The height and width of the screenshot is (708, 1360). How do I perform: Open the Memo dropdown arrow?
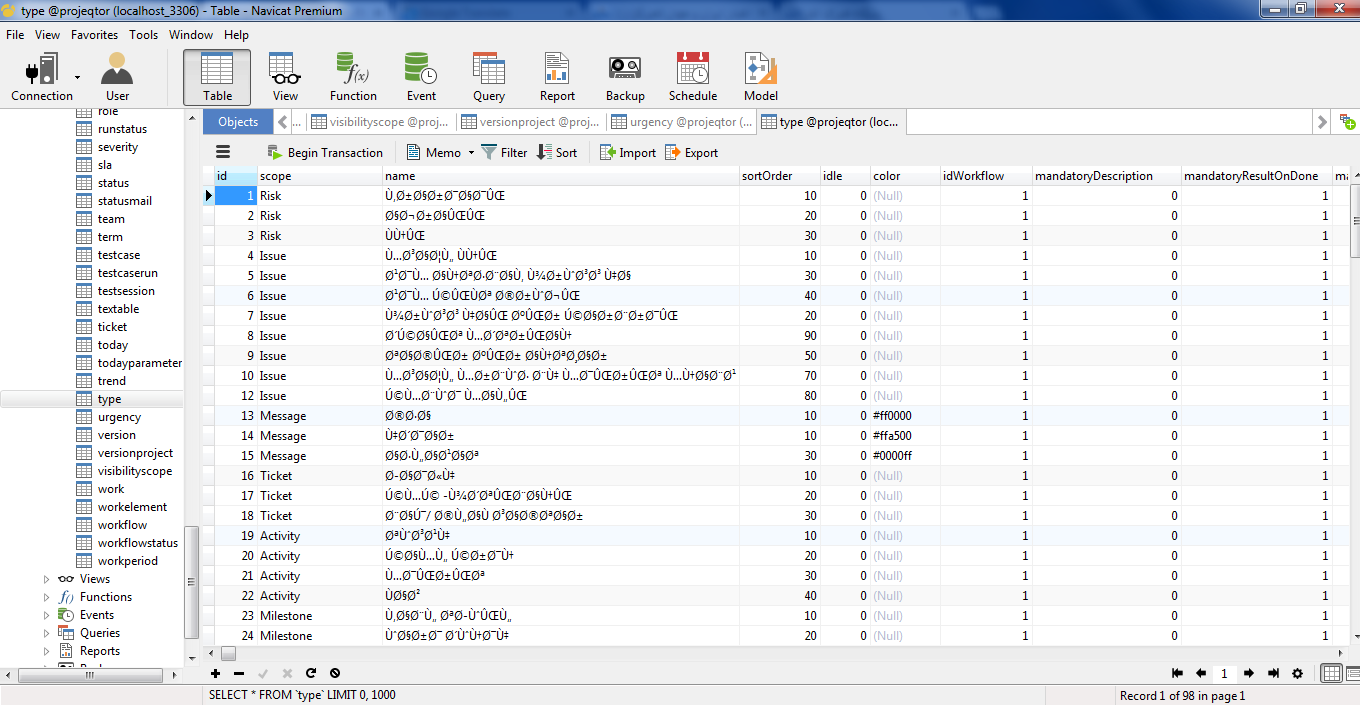[471, 153]
